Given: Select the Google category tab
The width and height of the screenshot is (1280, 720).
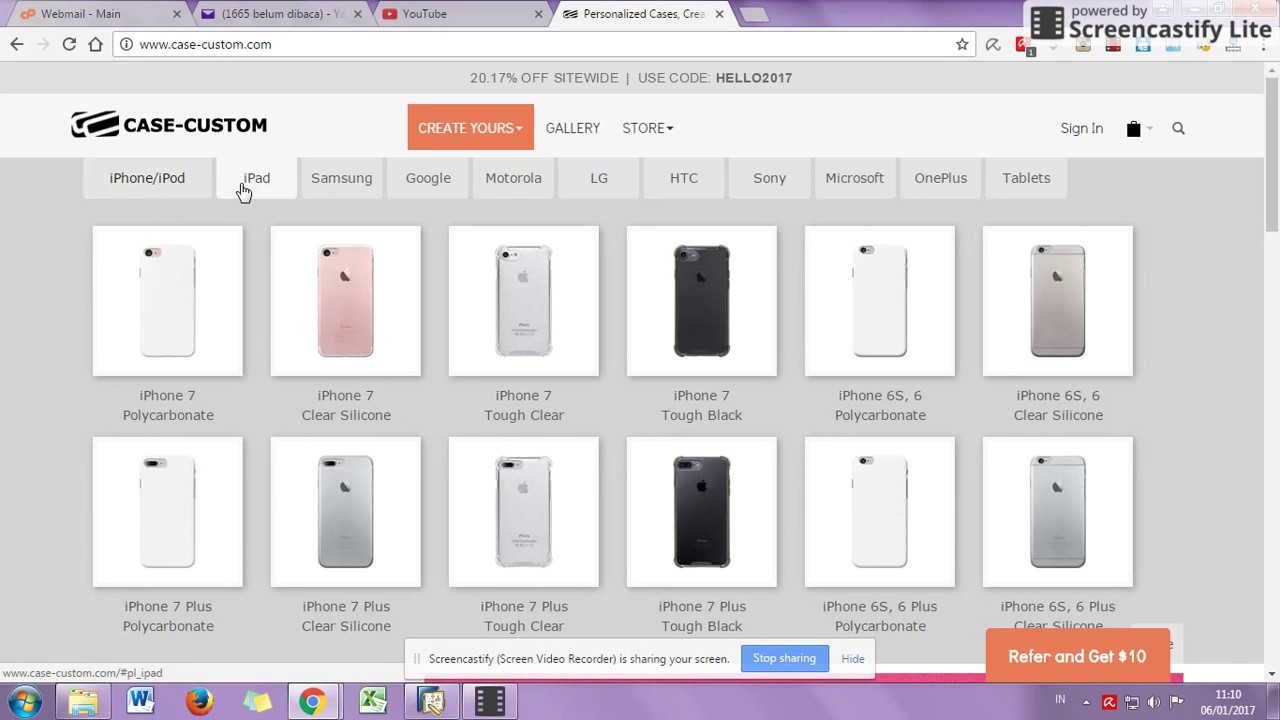Looking at the screenshot, I should [428, 178].
